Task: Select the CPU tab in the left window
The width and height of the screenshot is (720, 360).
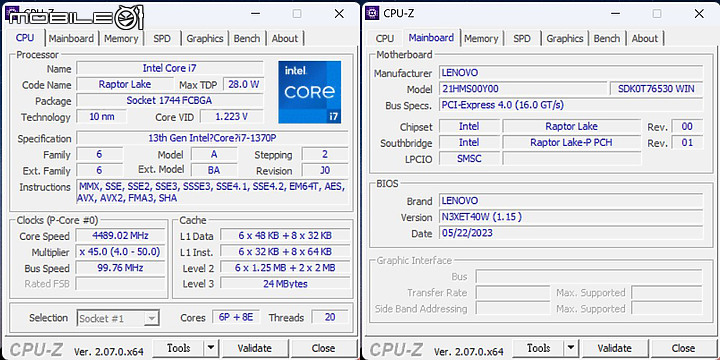Action: pyautogui.click(x=25, y=38)
